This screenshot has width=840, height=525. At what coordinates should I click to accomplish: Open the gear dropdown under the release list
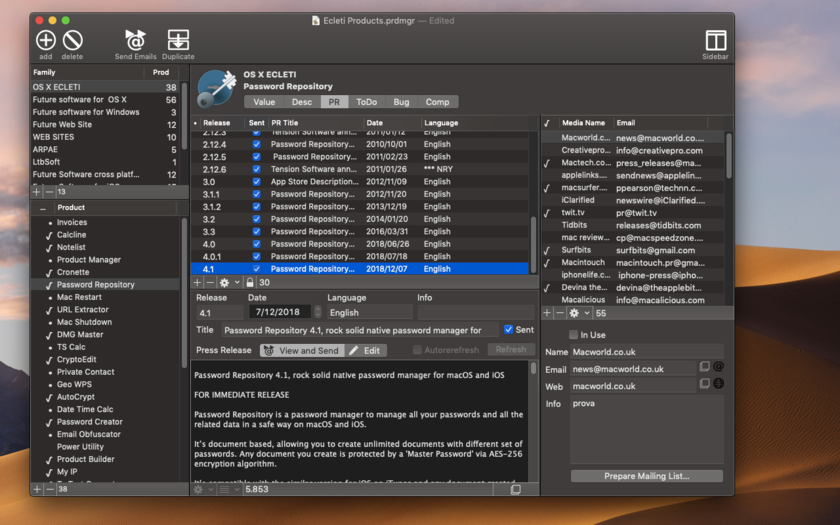click(x=229, y=283)
